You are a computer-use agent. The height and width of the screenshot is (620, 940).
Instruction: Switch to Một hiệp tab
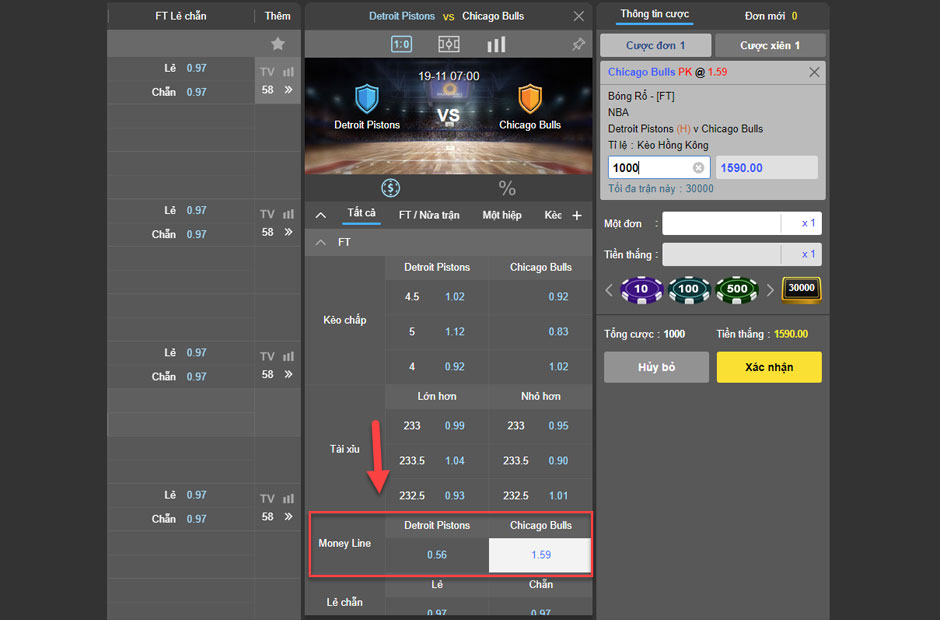pyautogui.click(x=502, y=215)
